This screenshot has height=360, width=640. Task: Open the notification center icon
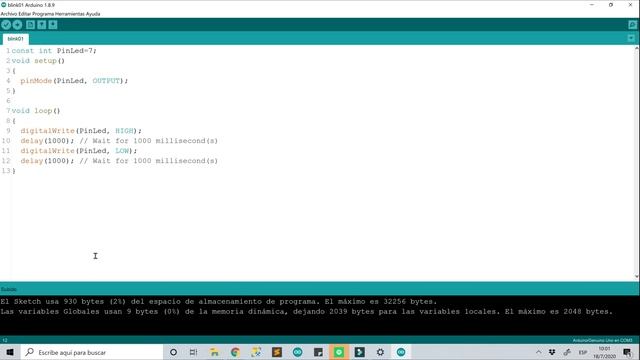tap(628, 352)
